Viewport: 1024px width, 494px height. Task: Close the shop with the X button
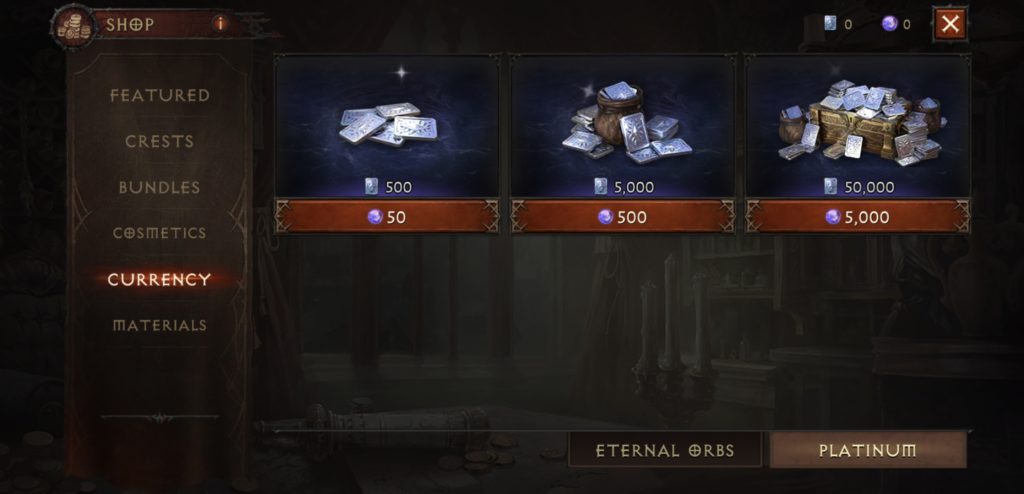click(x=950, y=24)
